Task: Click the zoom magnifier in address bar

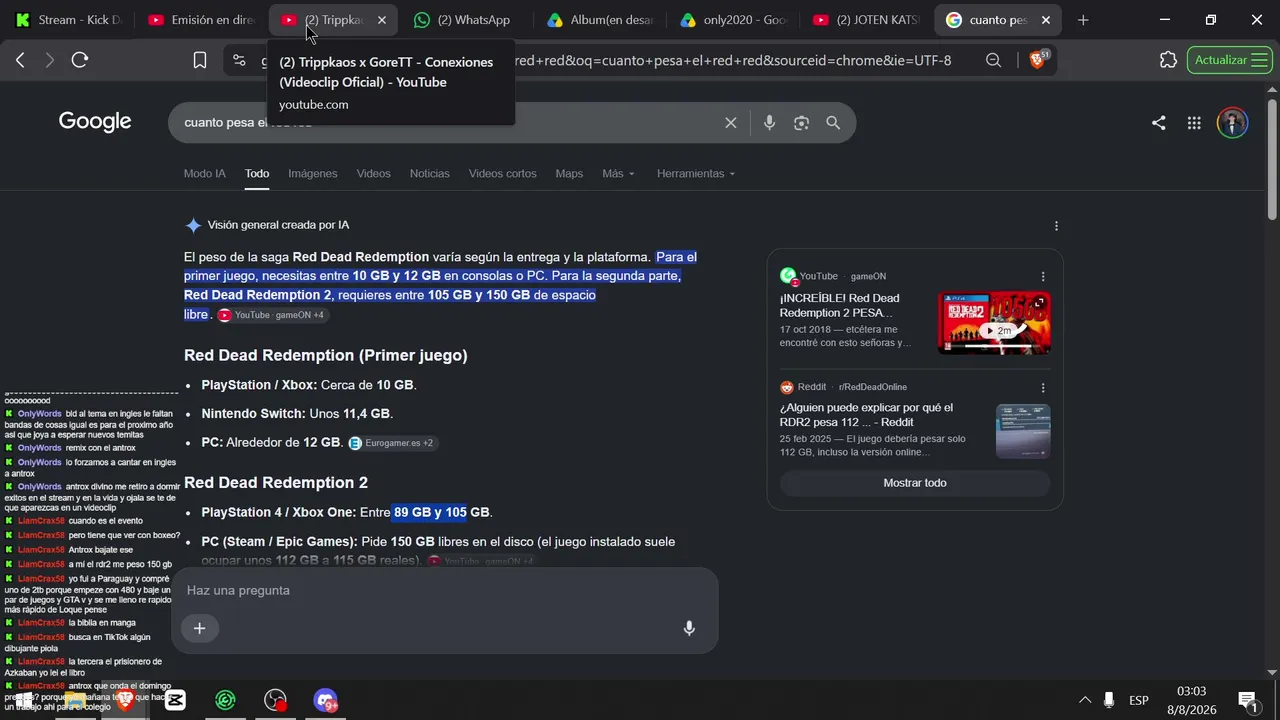Action: [x=993, y=60]
